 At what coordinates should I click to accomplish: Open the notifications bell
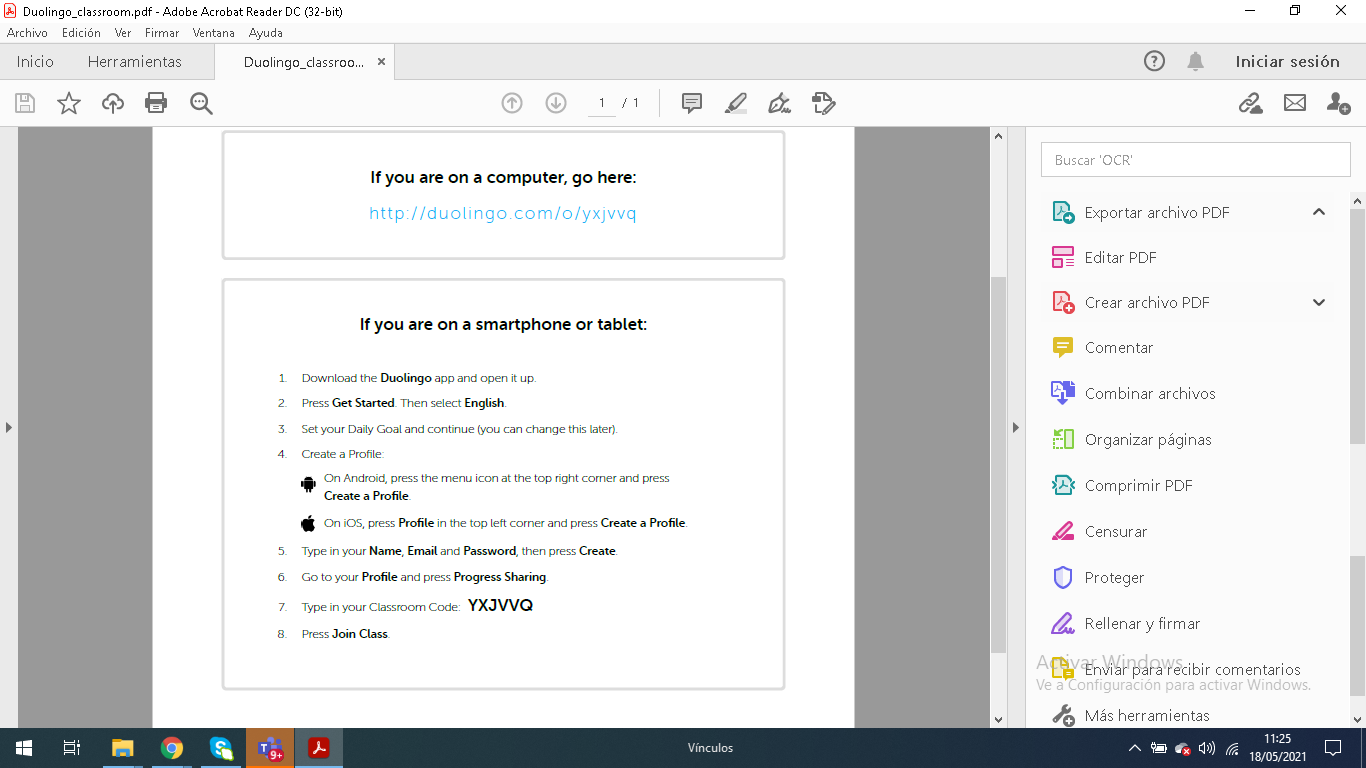[x=1195, y=61]
